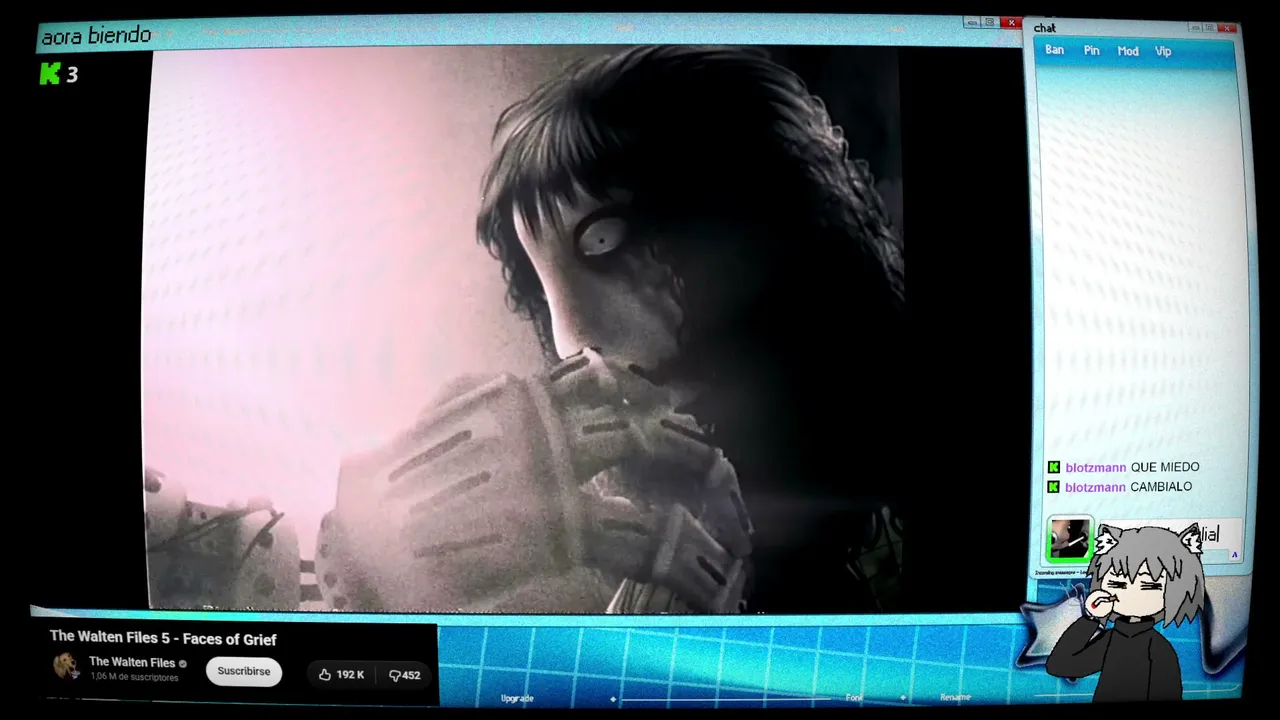1280x720 pixels.
Task: Click the Rename label in bottom bar
Action: 955,697
